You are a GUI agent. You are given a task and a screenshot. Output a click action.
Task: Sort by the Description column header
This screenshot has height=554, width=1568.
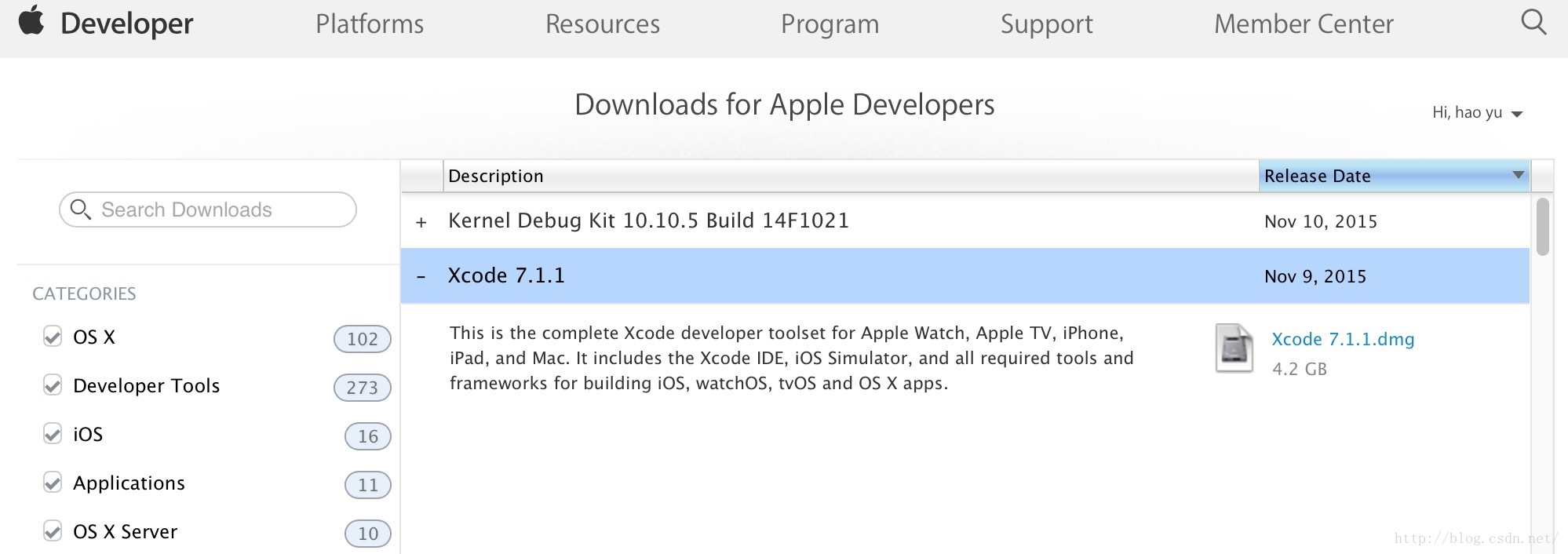[x=851, y=176]
